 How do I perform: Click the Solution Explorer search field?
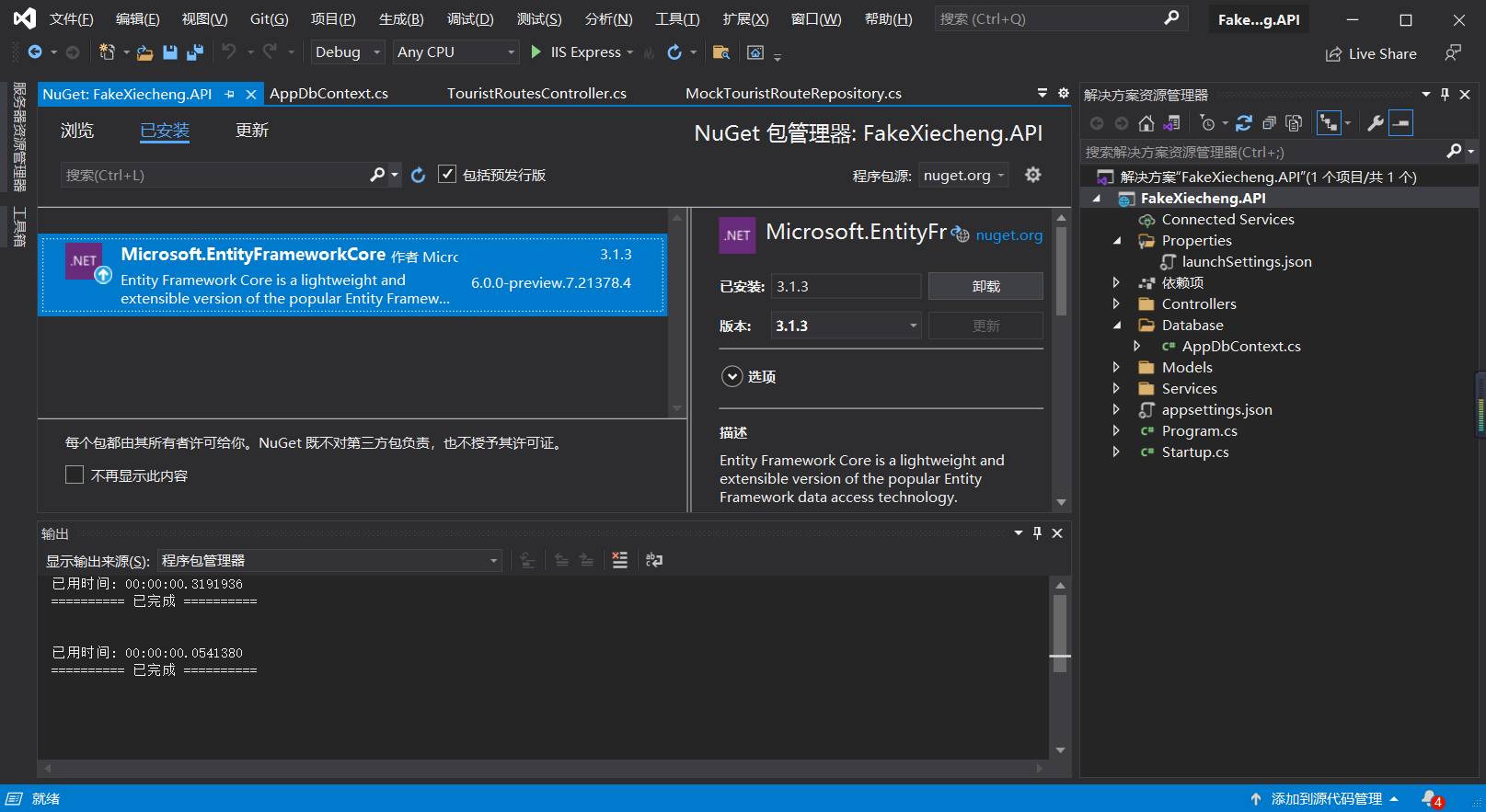(x=1263, y=152)
